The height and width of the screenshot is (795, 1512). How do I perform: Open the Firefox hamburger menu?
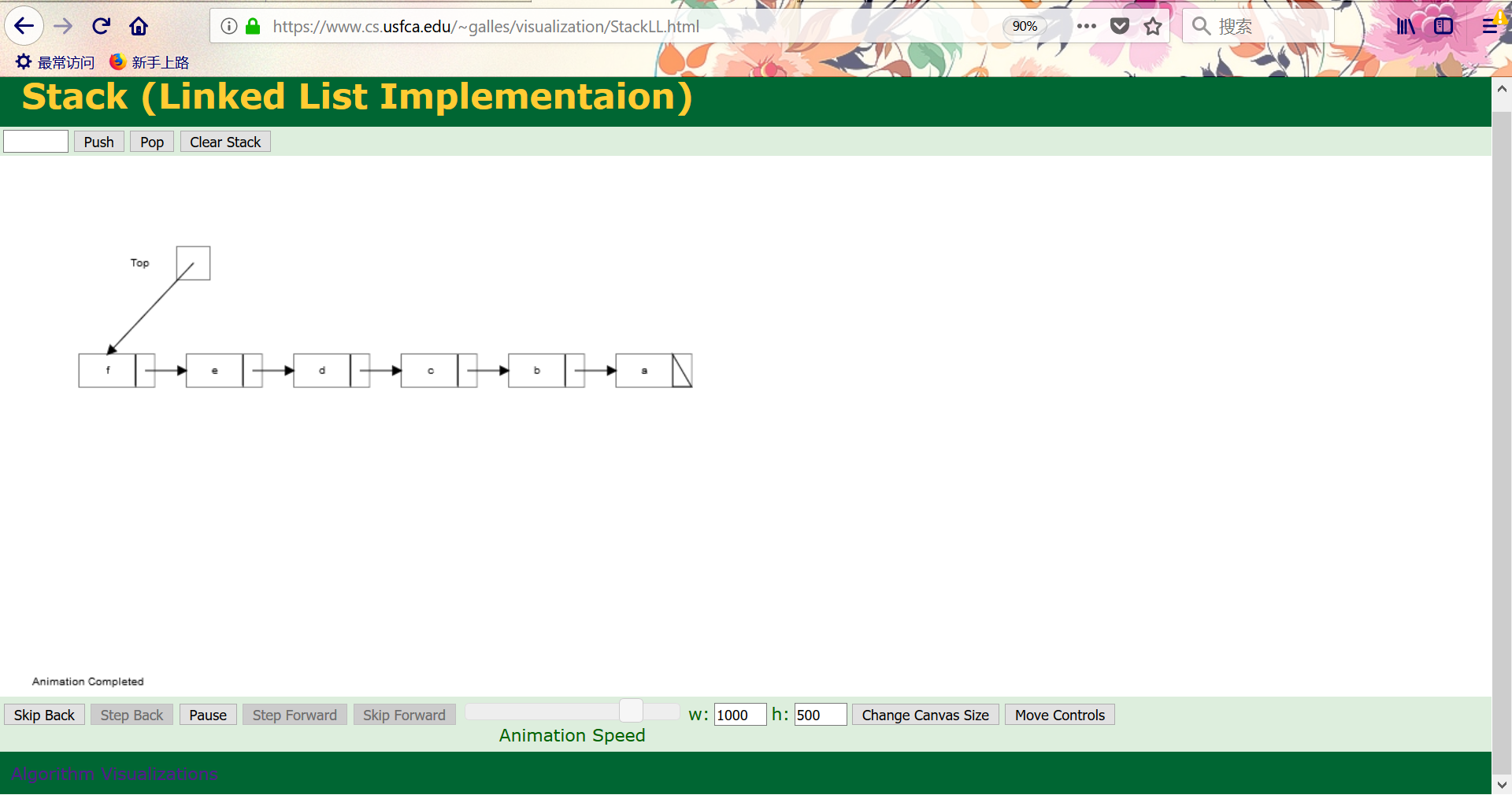point(1490,26)
